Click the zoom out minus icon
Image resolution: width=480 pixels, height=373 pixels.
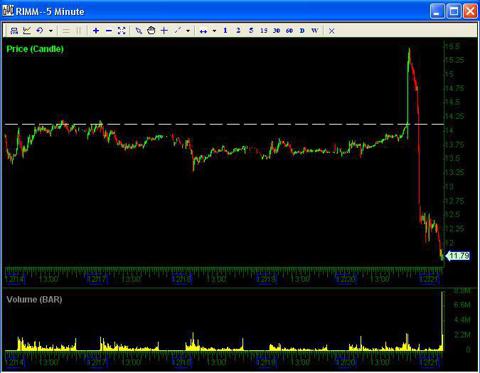[109, 31]
